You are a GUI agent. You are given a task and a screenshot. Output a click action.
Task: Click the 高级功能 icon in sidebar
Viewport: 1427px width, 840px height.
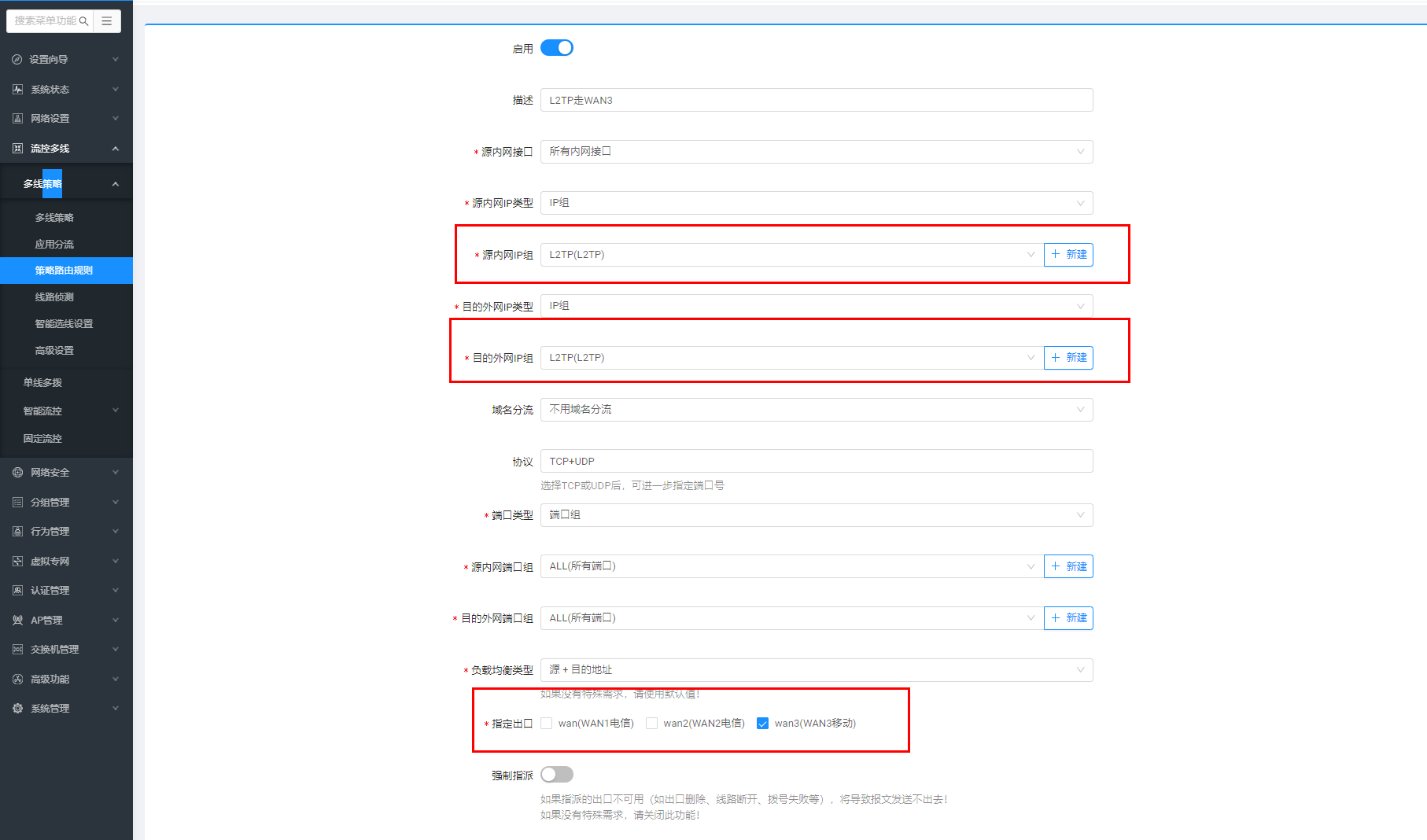pyautogui.click(x=17, y=680)
